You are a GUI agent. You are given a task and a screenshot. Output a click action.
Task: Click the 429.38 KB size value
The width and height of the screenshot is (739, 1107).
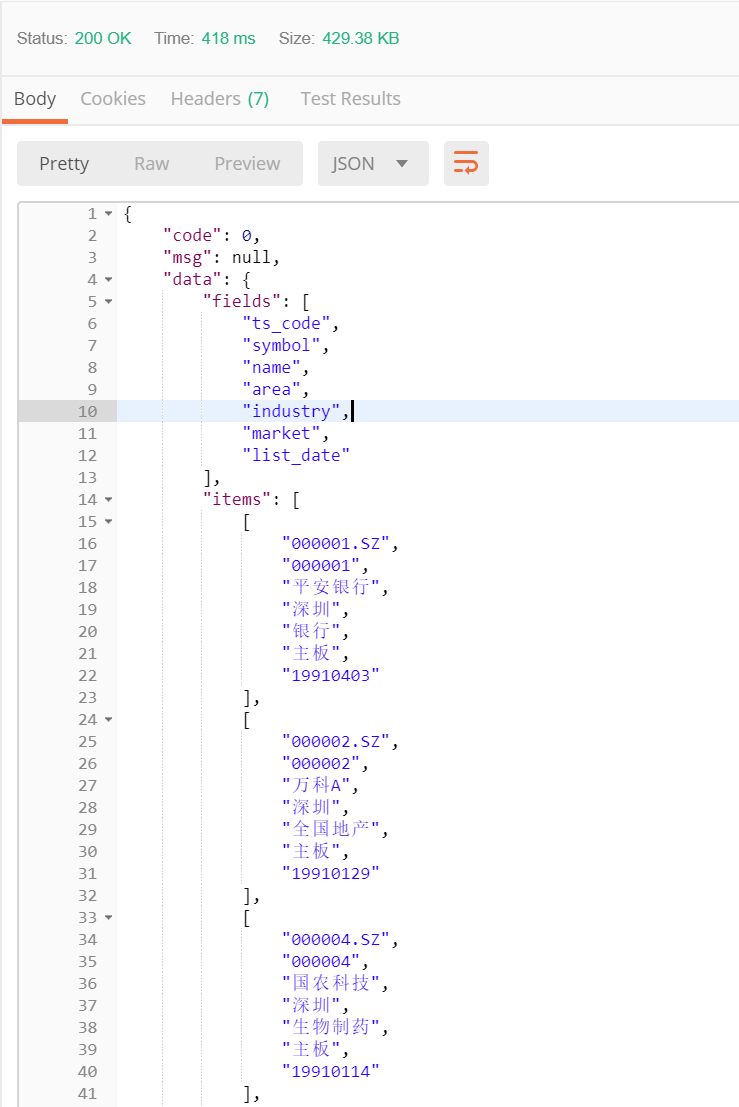pos(361,38)
